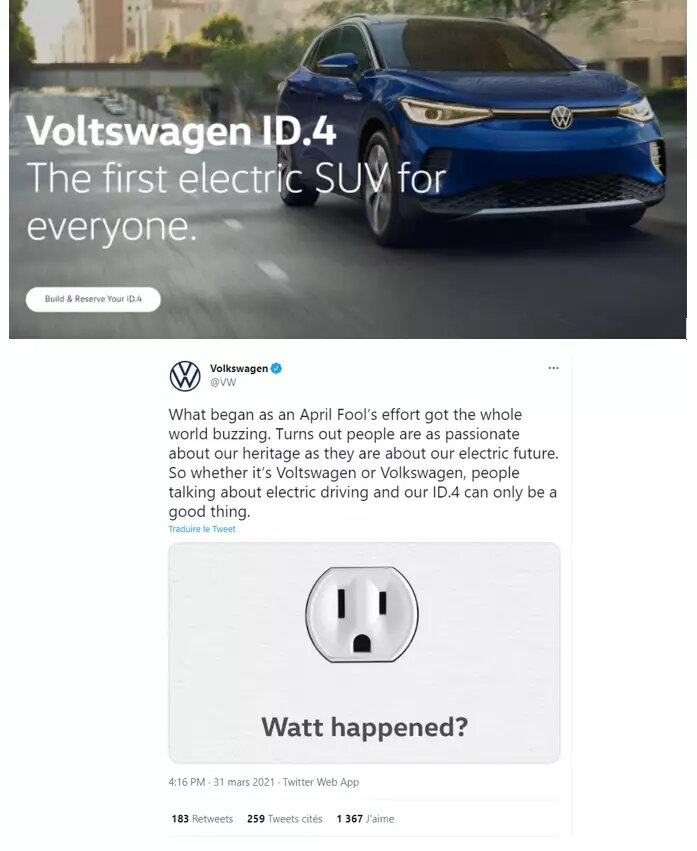Click the electrical outlet graphic
This screenshot has width=697, height=851.
(x=362, y=614)
